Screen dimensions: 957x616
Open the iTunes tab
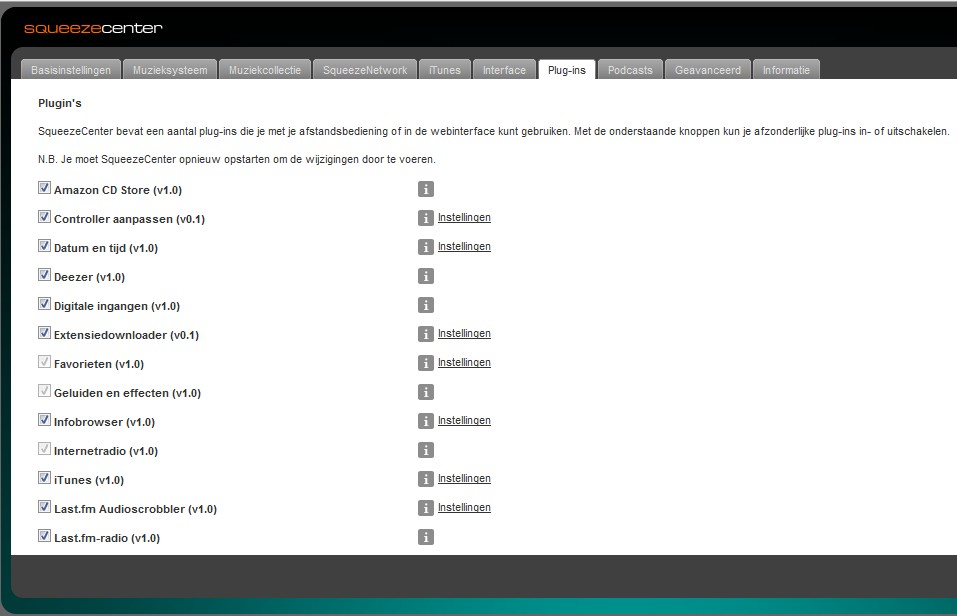445,70
